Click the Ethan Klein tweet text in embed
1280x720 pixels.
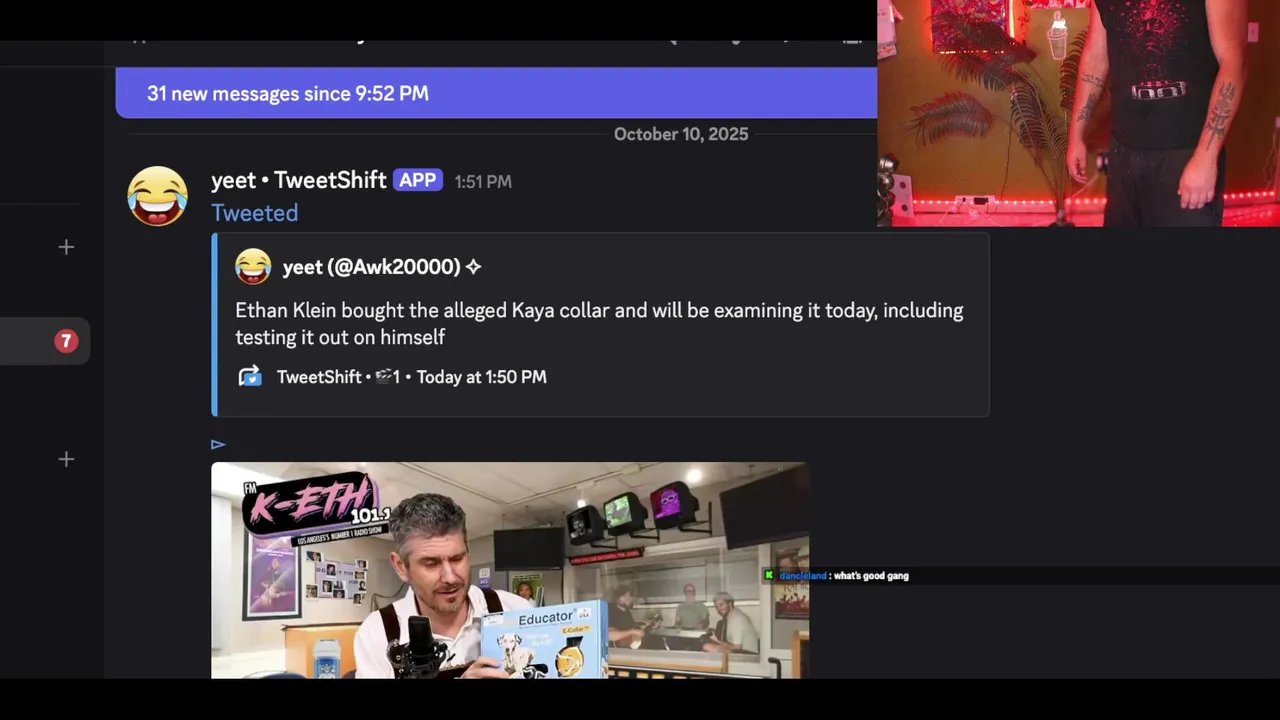click(x=599, y=324)
